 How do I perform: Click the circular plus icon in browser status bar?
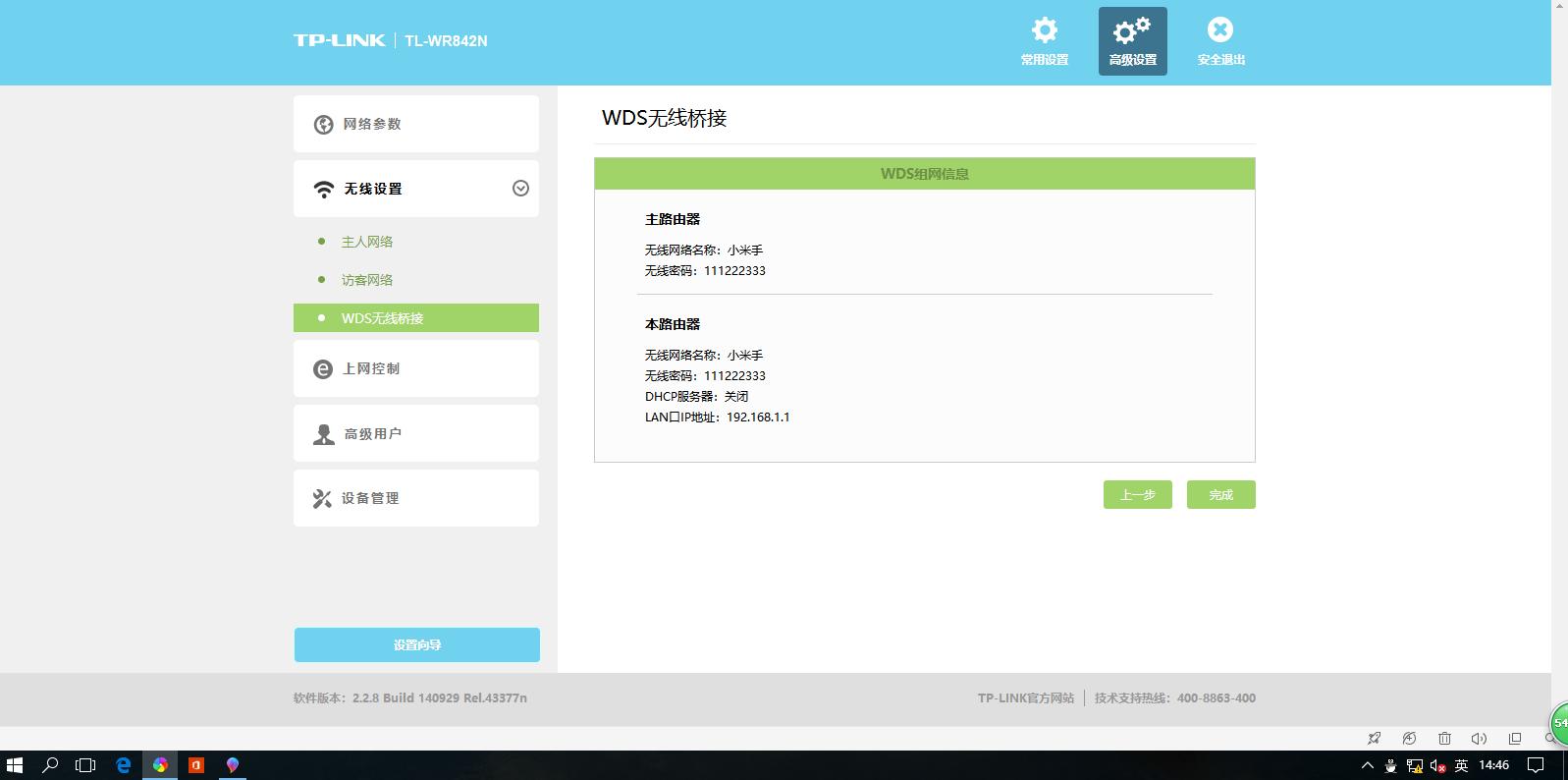pyautogui.click(x=1409, y=738)
